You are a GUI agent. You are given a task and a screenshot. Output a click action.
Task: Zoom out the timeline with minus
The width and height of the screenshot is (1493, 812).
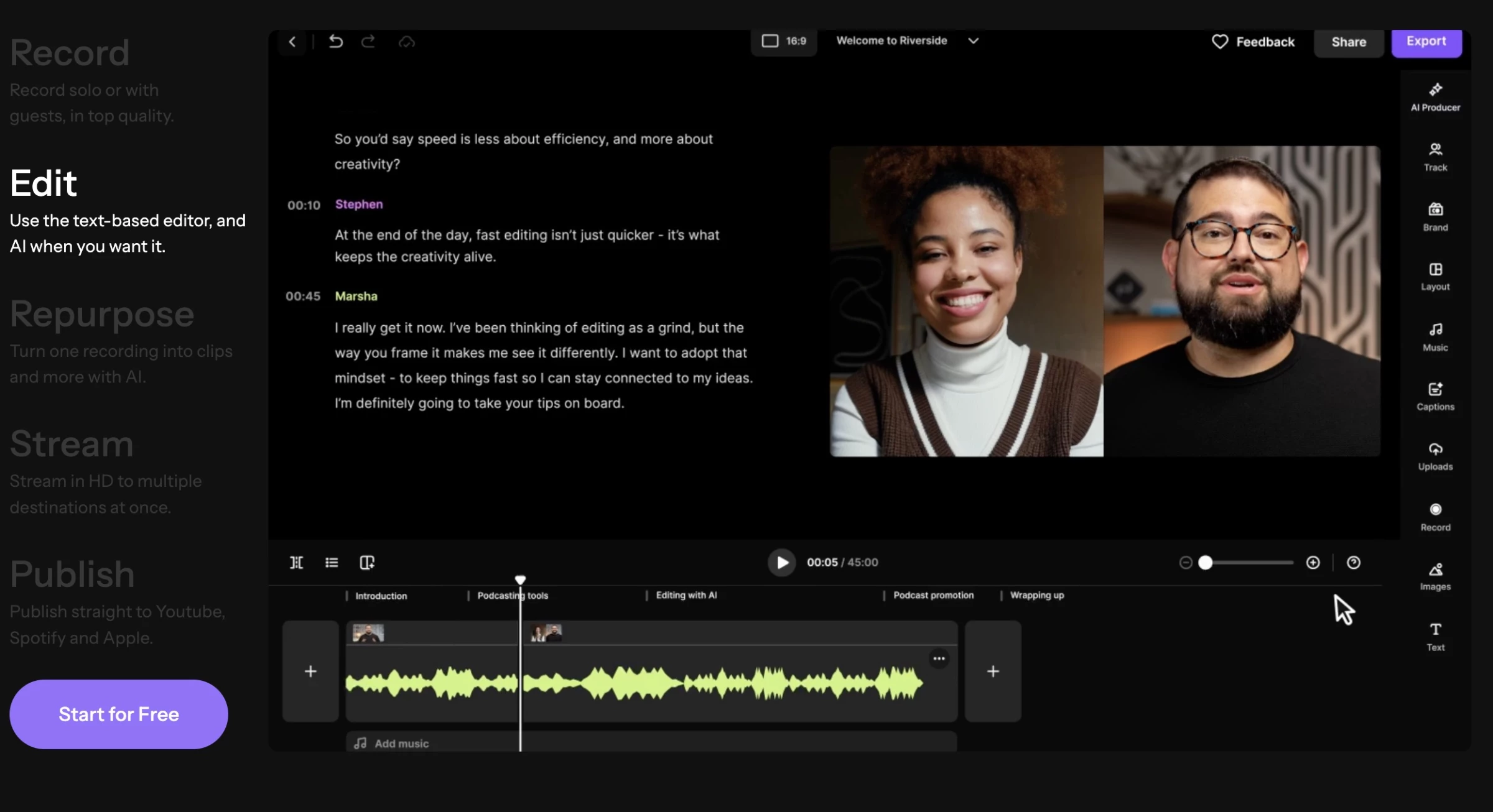[x=1186, y=562]
